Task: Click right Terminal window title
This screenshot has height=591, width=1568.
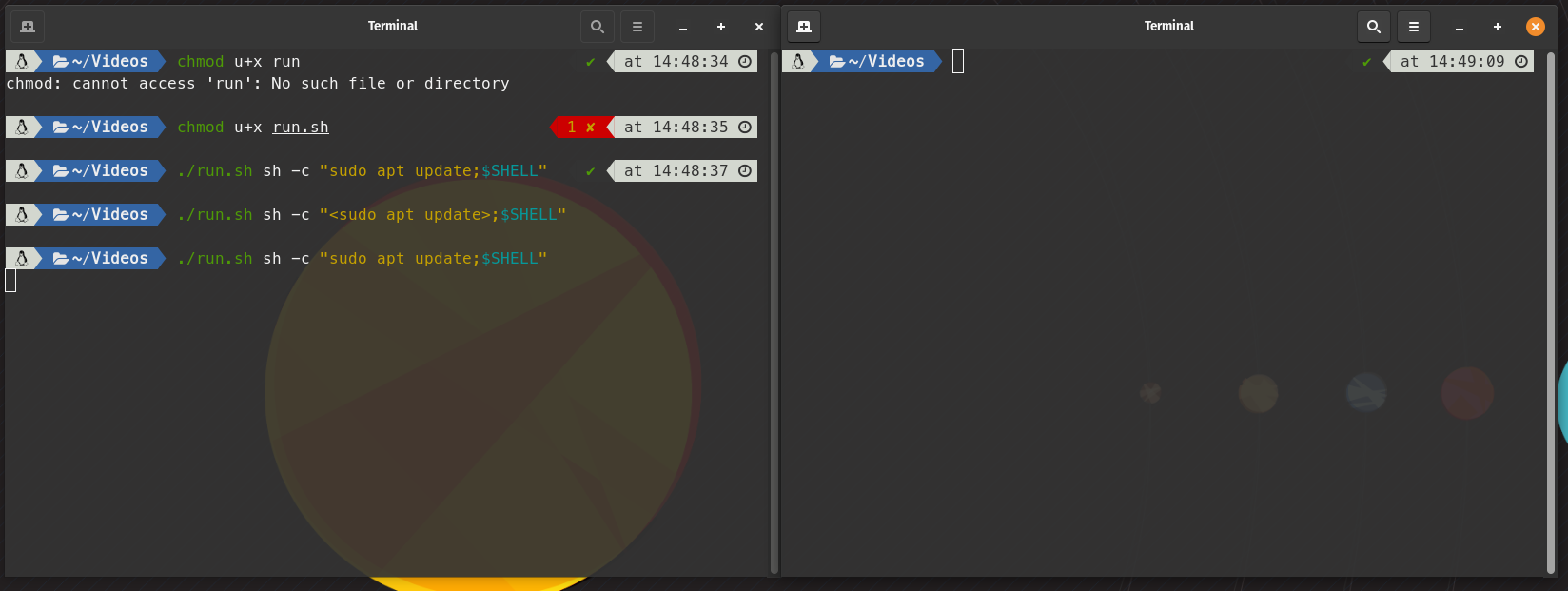Action: pyautogui.click(x=1169, y=27)
